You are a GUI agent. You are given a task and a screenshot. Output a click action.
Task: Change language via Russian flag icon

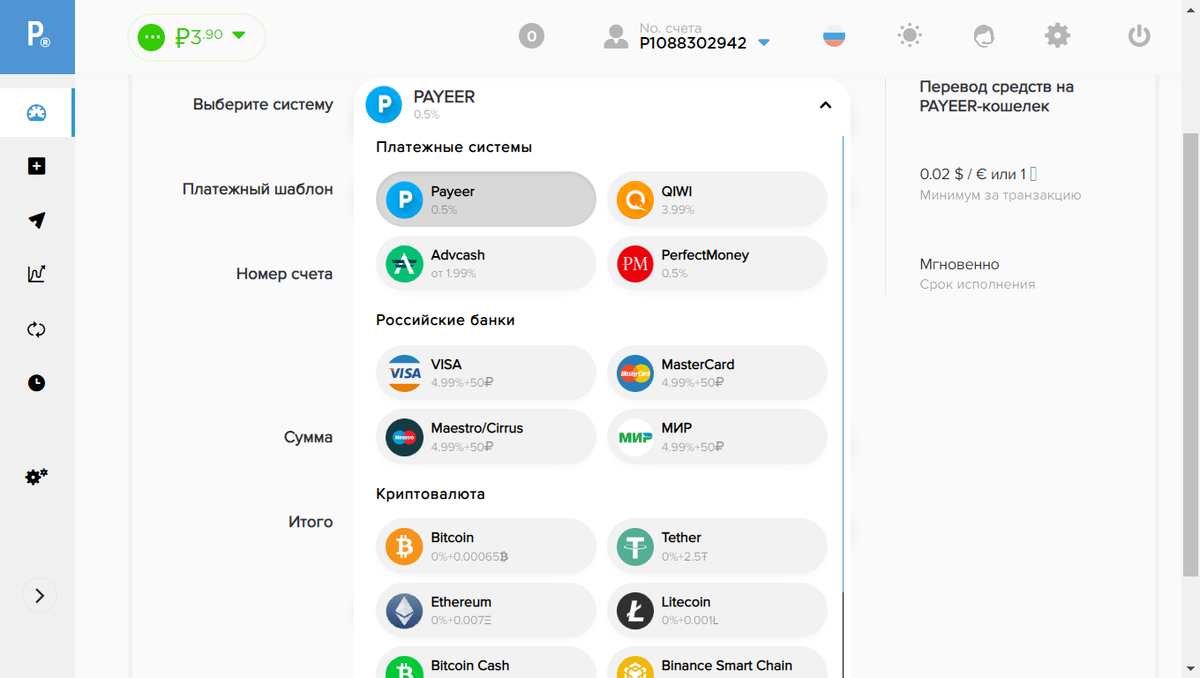point(834,37)
